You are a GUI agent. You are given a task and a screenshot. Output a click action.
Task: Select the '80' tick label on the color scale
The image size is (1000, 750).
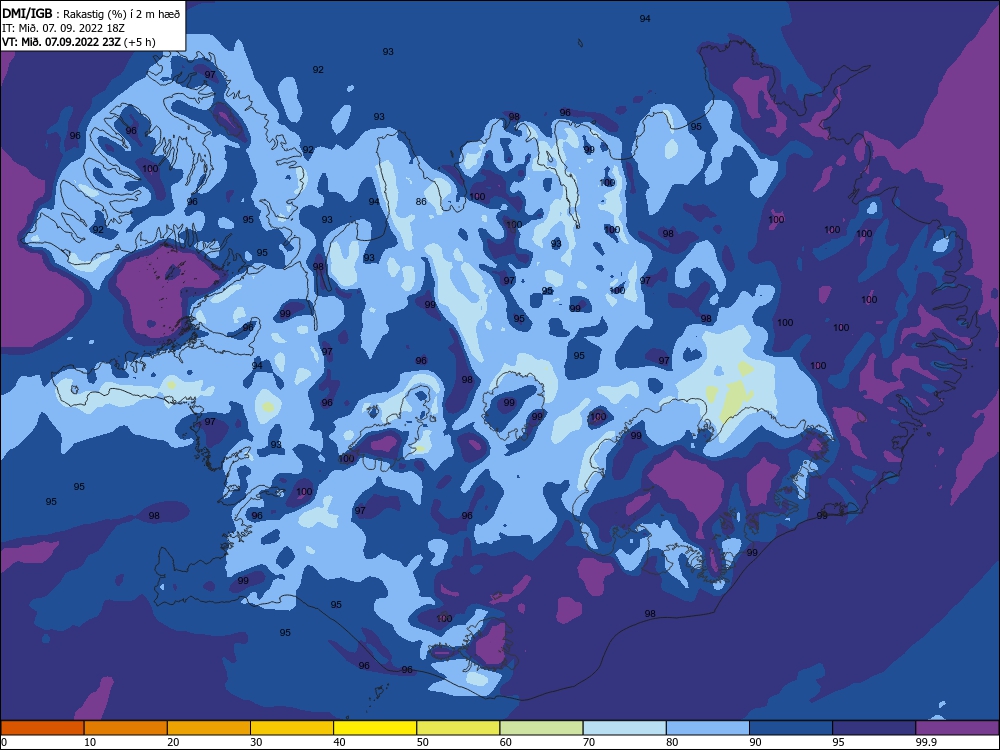[672, 742]
